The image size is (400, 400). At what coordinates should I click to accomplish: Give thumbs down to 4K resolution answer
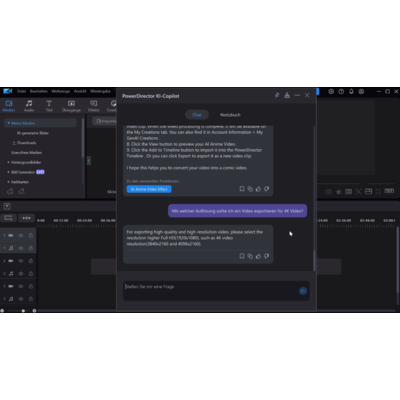point(266,256)
